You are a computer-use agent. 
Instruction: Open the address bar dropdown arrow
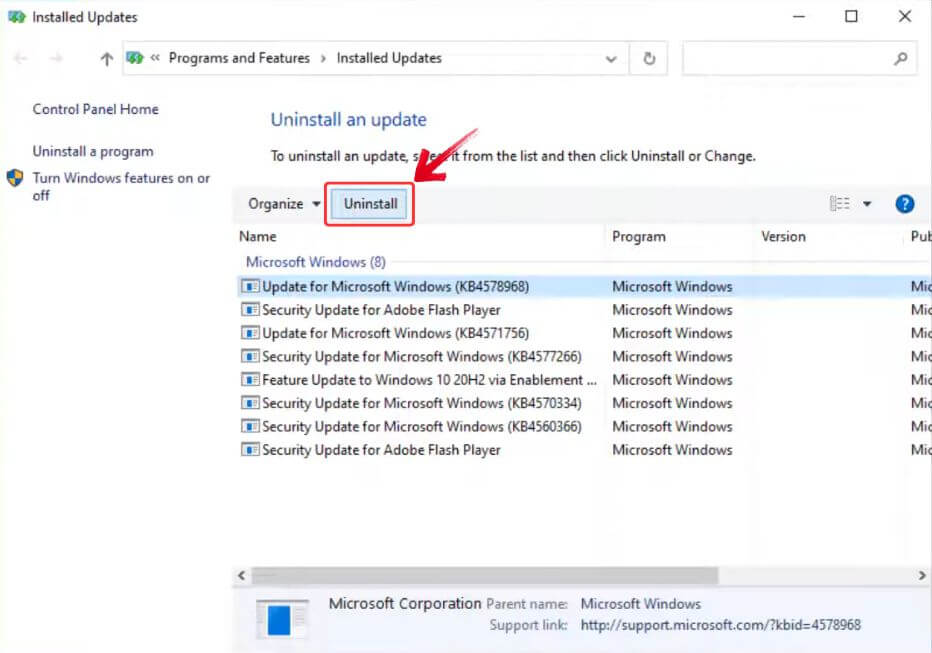(611, 58)
